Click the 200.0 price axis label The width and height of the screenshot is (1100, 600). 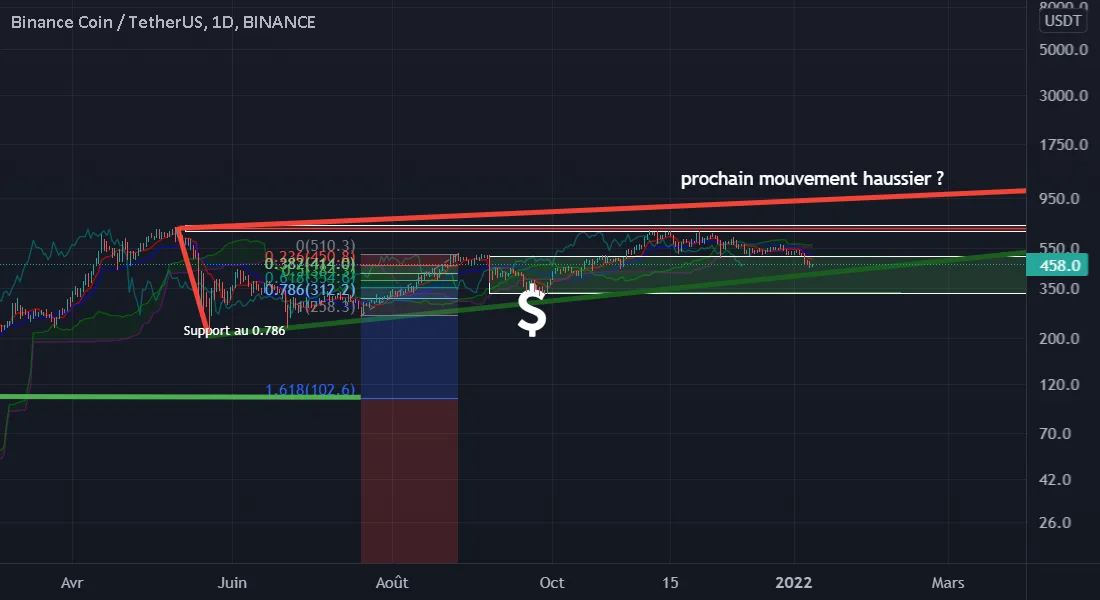[1059, 338]
